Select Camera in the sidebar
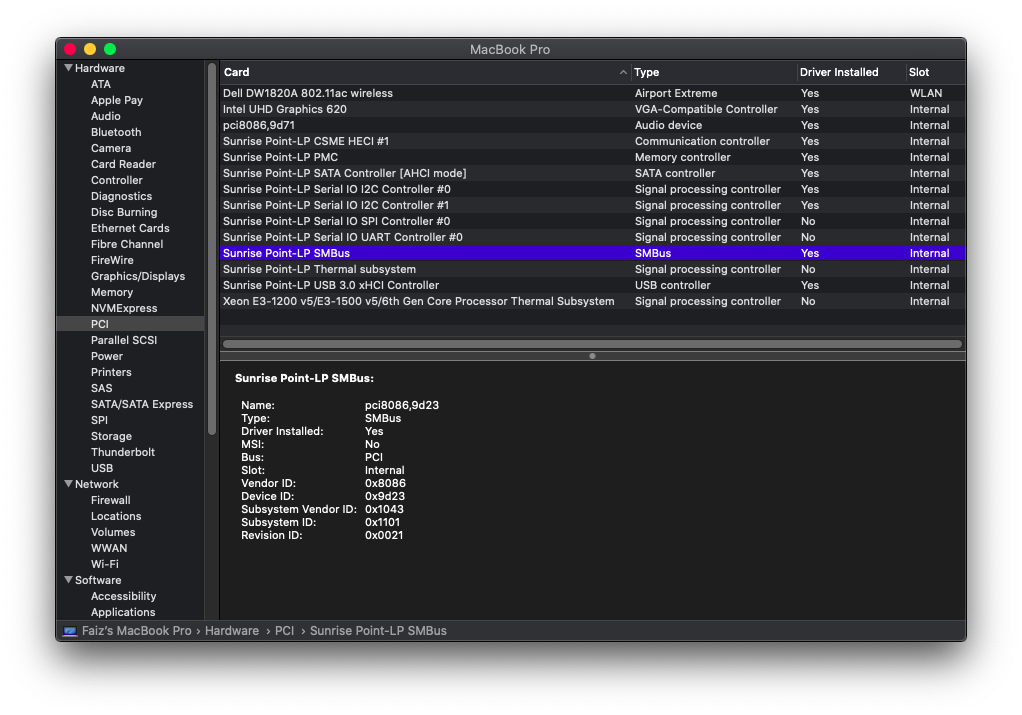 pyautogui.click(x=111, y=148)
